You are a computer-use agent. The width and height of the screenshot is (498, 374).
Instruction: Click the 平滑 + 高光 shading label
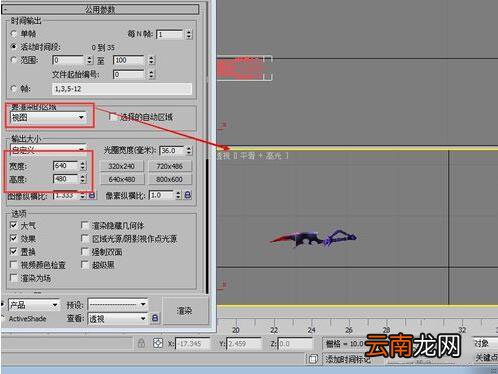pyautogui.click(x=261, y=156)
